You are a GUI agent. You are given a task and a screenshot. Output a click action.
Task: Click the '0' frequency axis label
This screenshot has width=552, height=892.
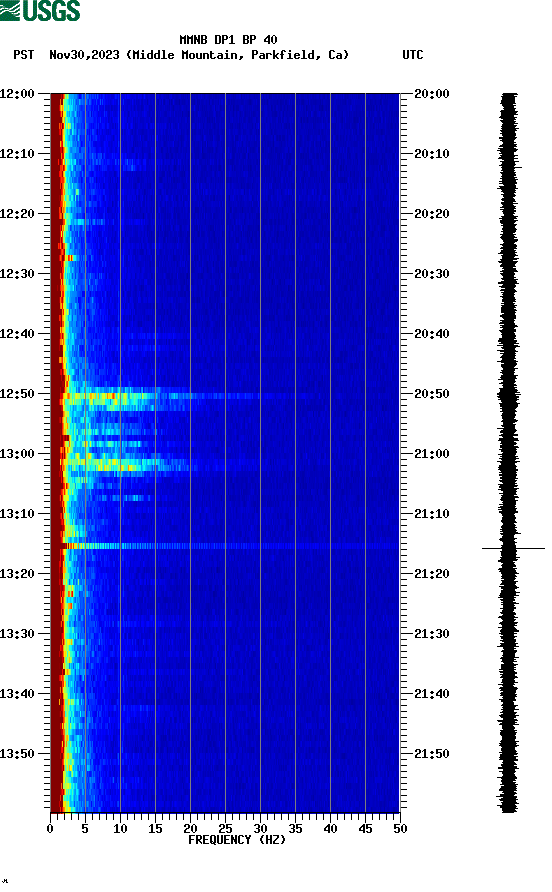pyautogui.click(x=50, y=829)
